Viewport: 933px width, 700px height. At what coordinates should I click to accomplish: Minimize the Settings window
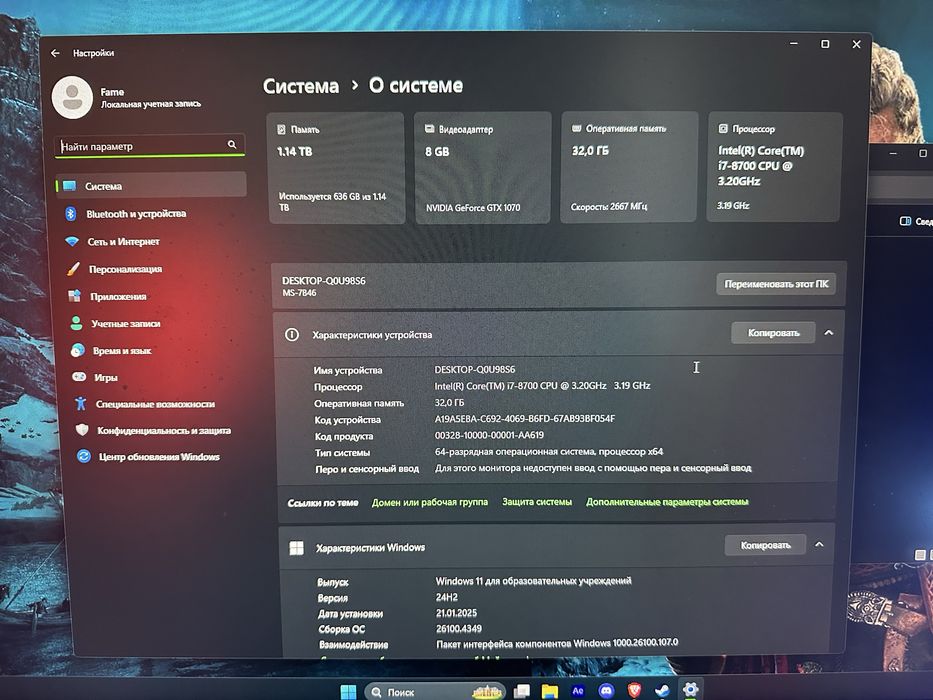coord(794,43)
